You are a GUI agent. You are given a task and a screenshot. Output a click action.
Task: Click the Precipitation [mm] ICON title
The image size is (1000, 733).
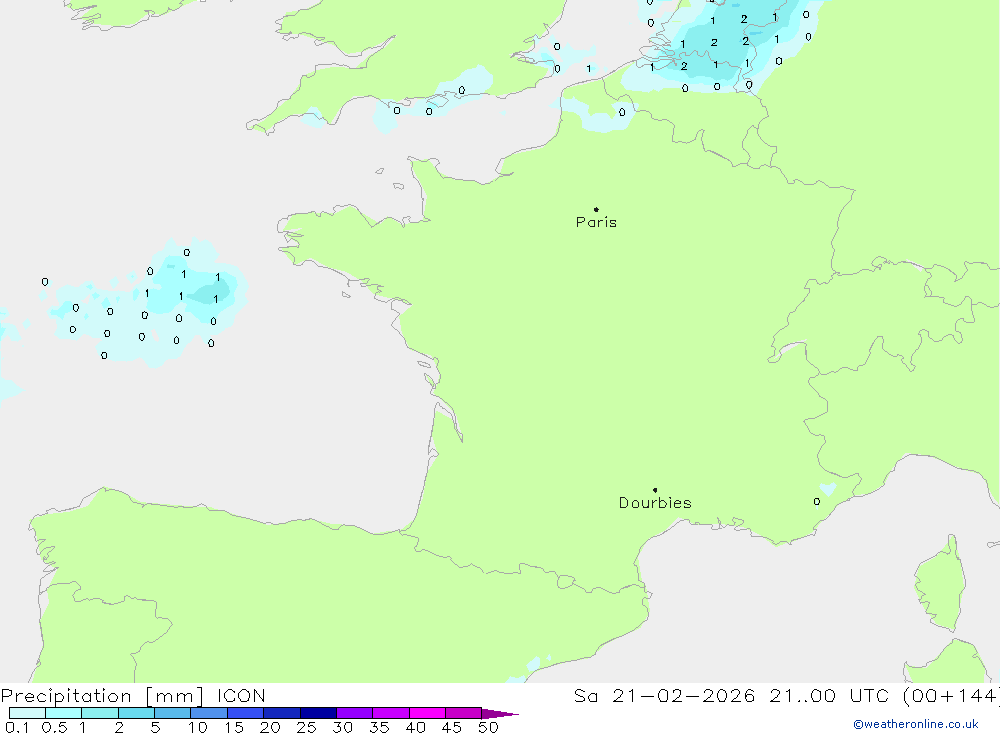pyautogui.click(x=133, y=696)
